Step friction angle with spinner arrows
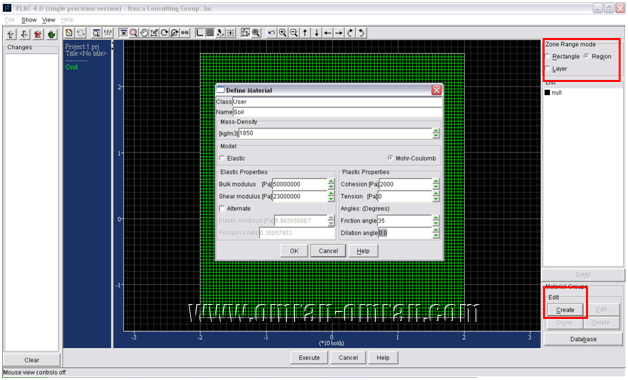 coord(436,221)
